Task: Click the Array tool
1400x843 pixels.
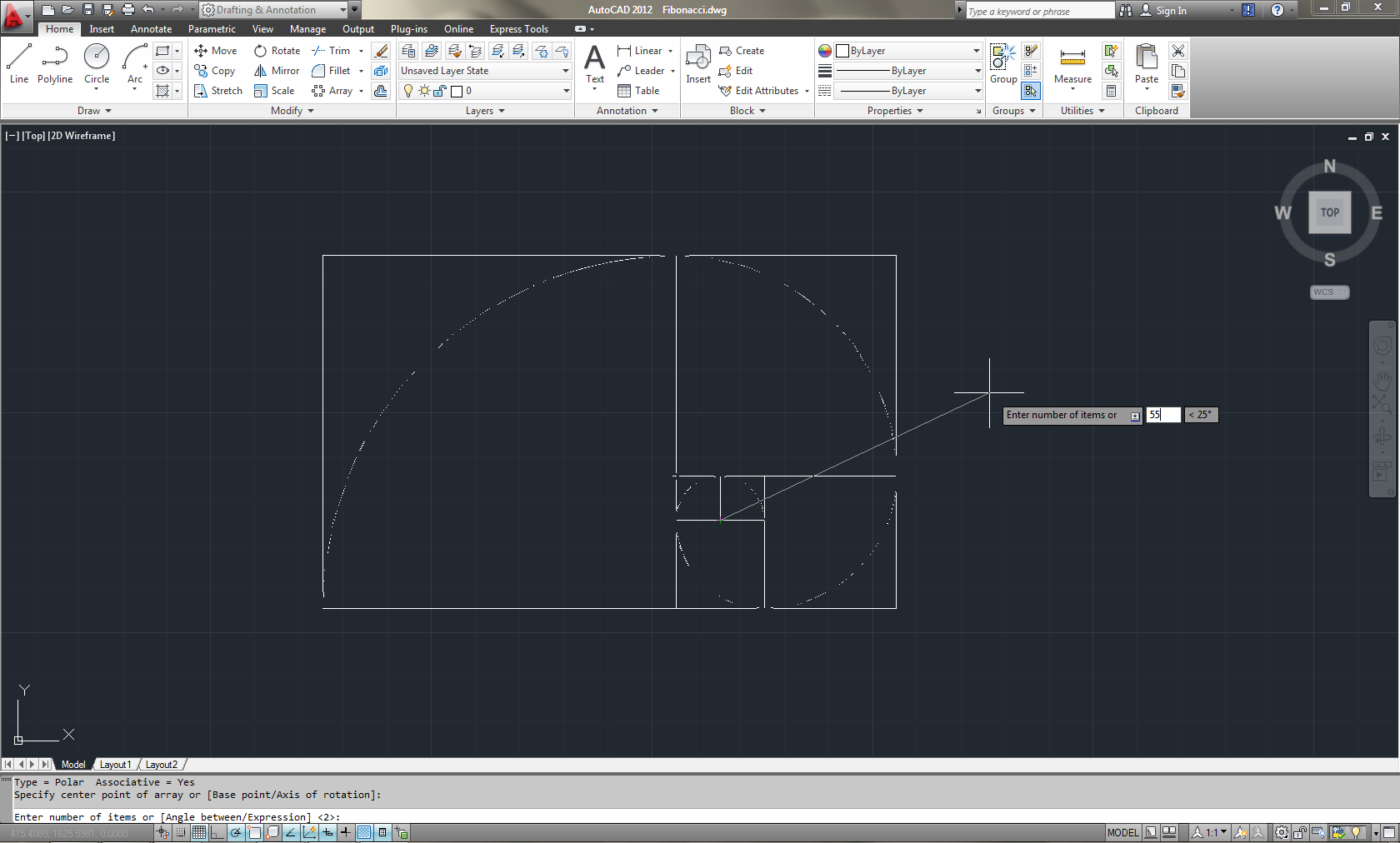Action: click(x=332, y=91)
